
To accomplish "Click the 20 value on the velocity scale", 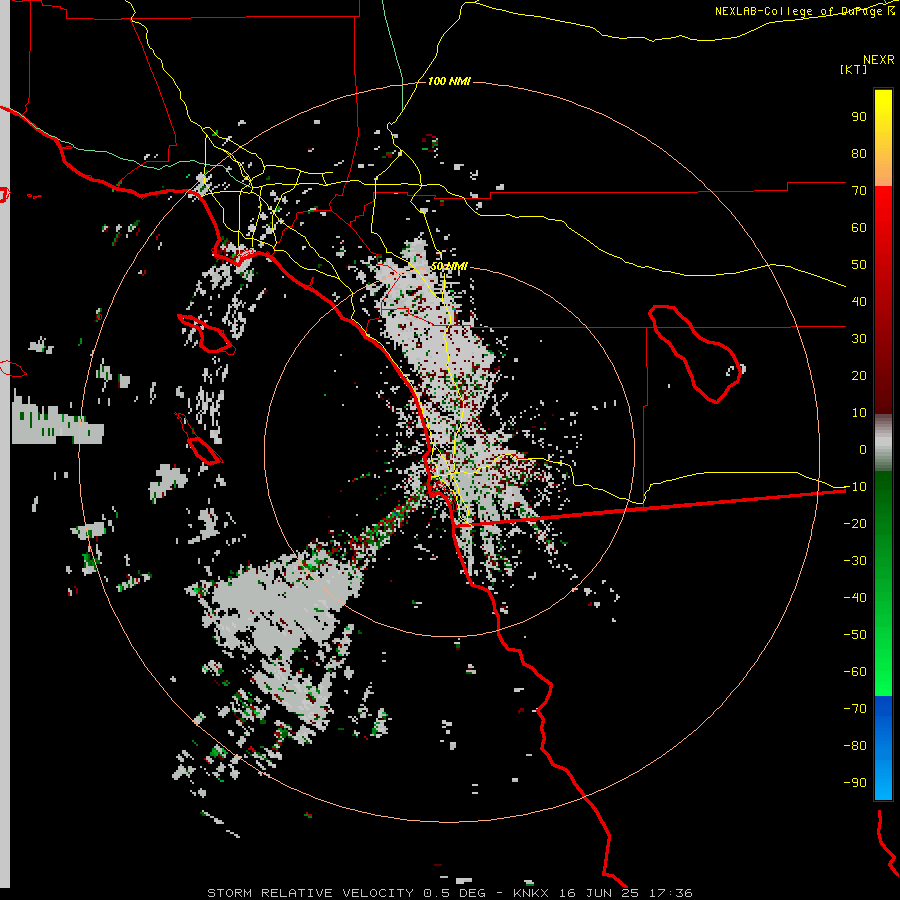I will click(x=859, y=376).
